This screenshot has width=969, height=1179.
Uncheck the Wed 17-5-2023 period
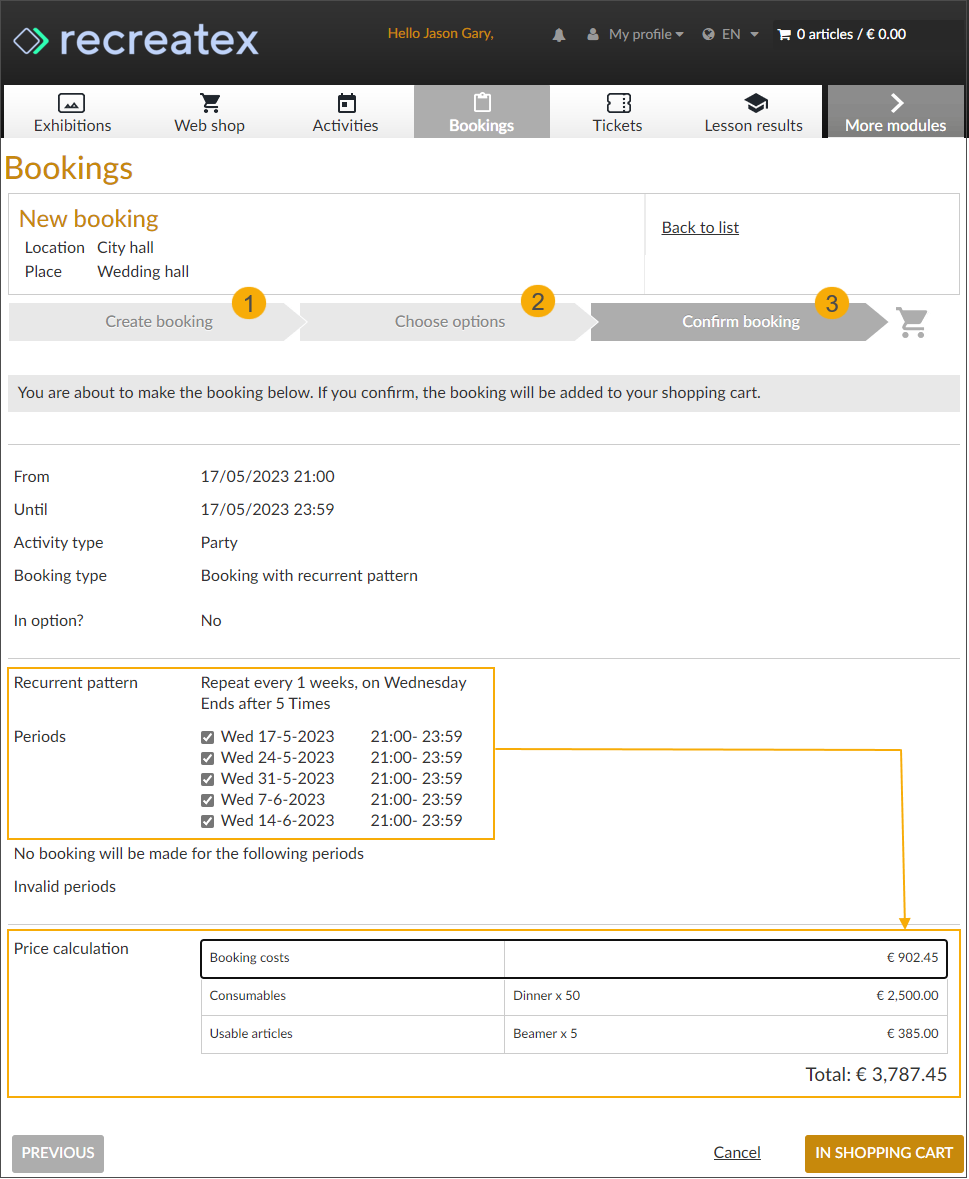pos(208,737)
